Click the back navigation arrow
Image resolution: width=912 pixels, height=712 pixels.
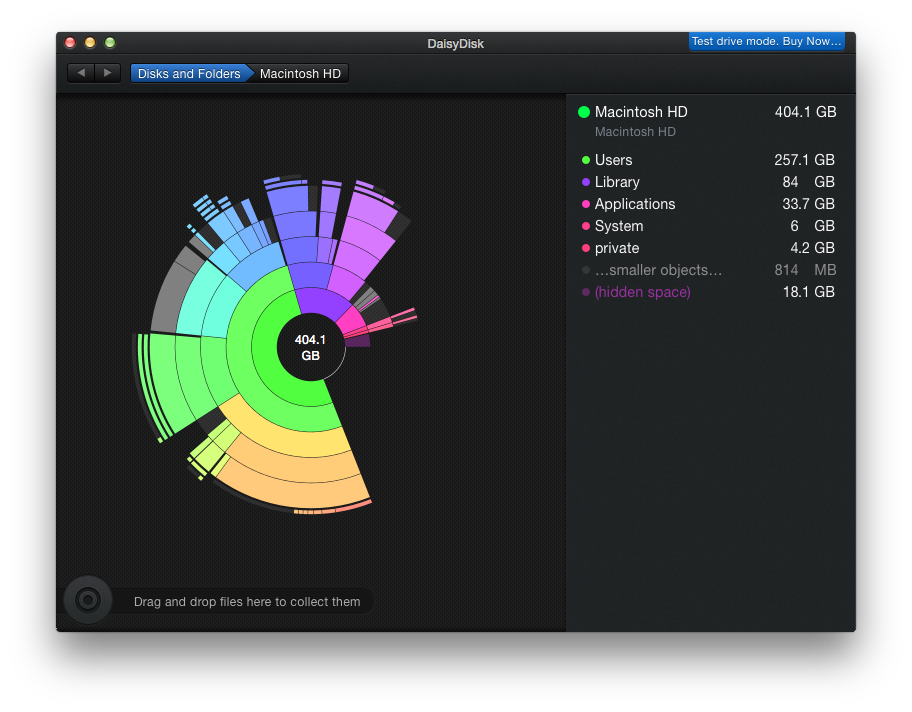(81, 73)
